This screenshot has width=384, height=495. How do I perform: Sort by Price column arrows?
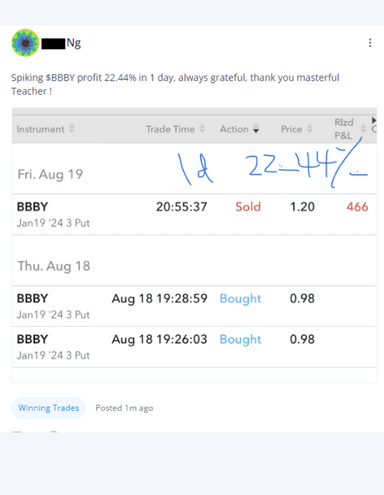click(310, 129)
